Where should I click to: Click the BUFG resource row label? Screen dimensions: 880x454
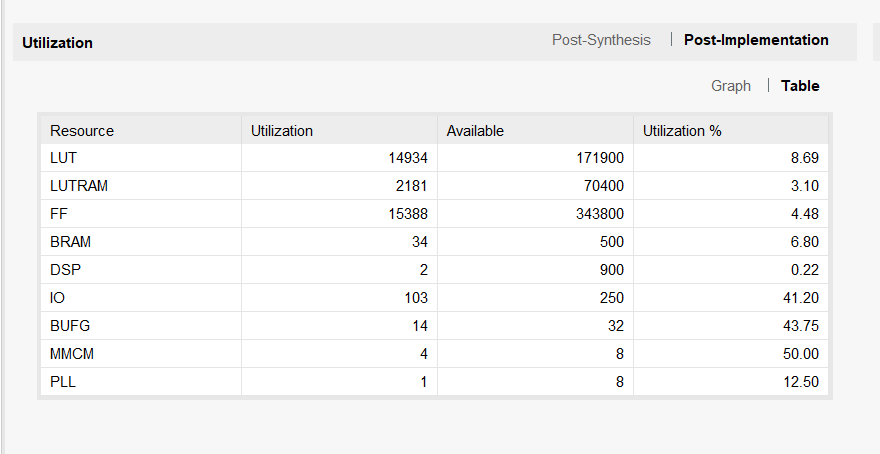pos(70,326)
